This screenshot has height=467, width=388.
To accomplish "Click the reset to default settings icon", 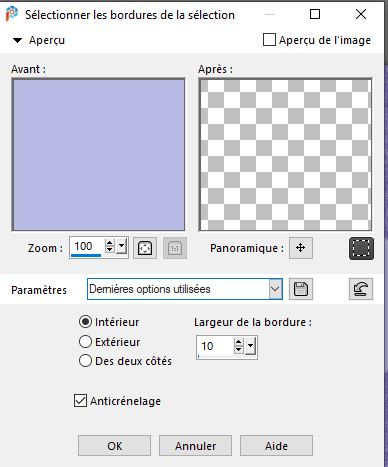I will [361, 289].
